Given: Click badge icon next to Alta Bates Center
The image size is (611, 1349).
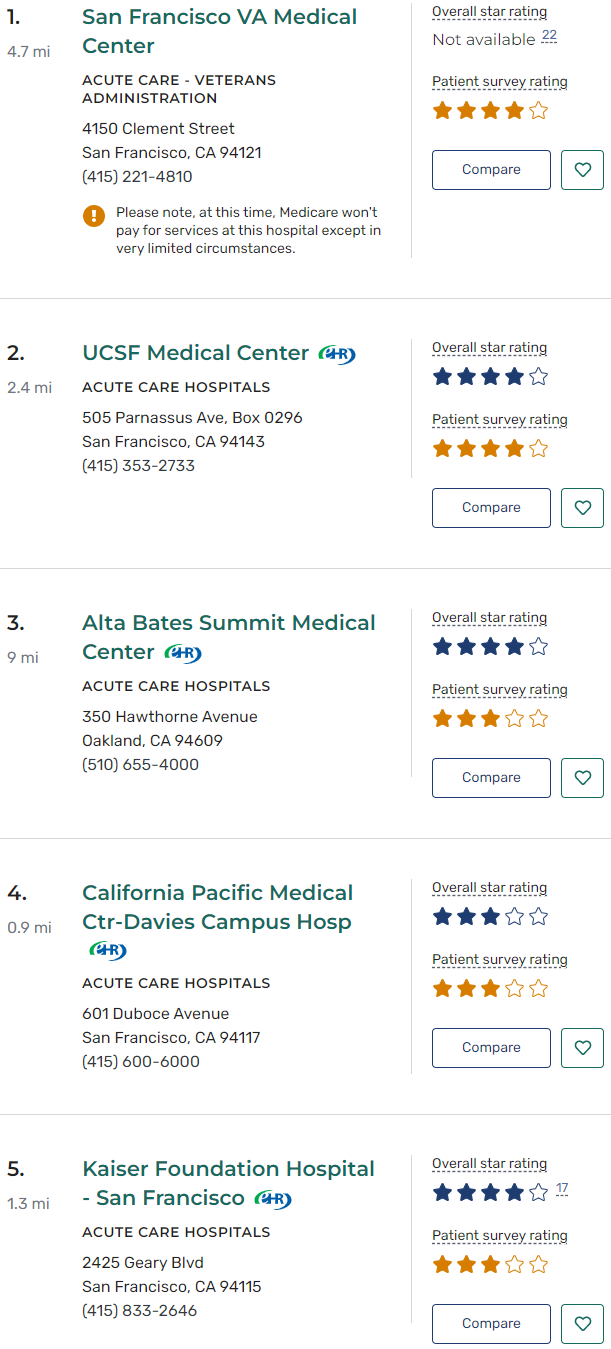Looking at the screenshot, I should [x=183, y=653].
